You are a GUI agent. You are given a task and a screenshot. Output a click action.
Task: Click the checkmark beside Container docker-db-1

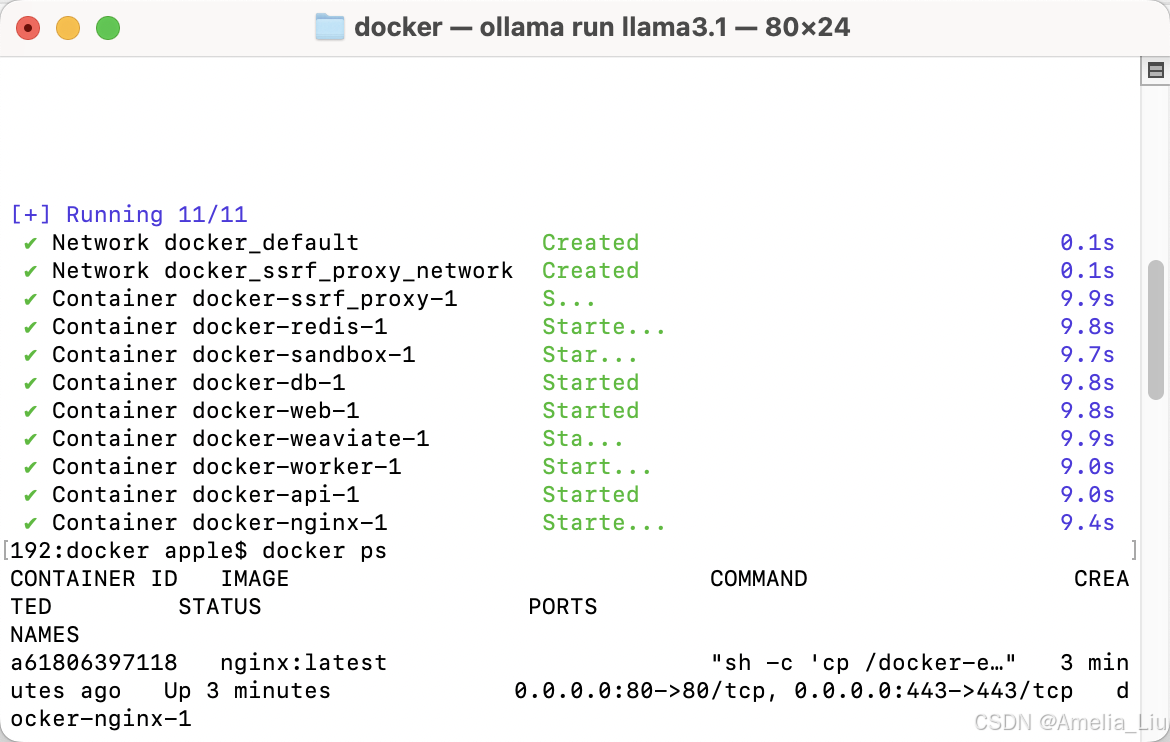(31, 383)
